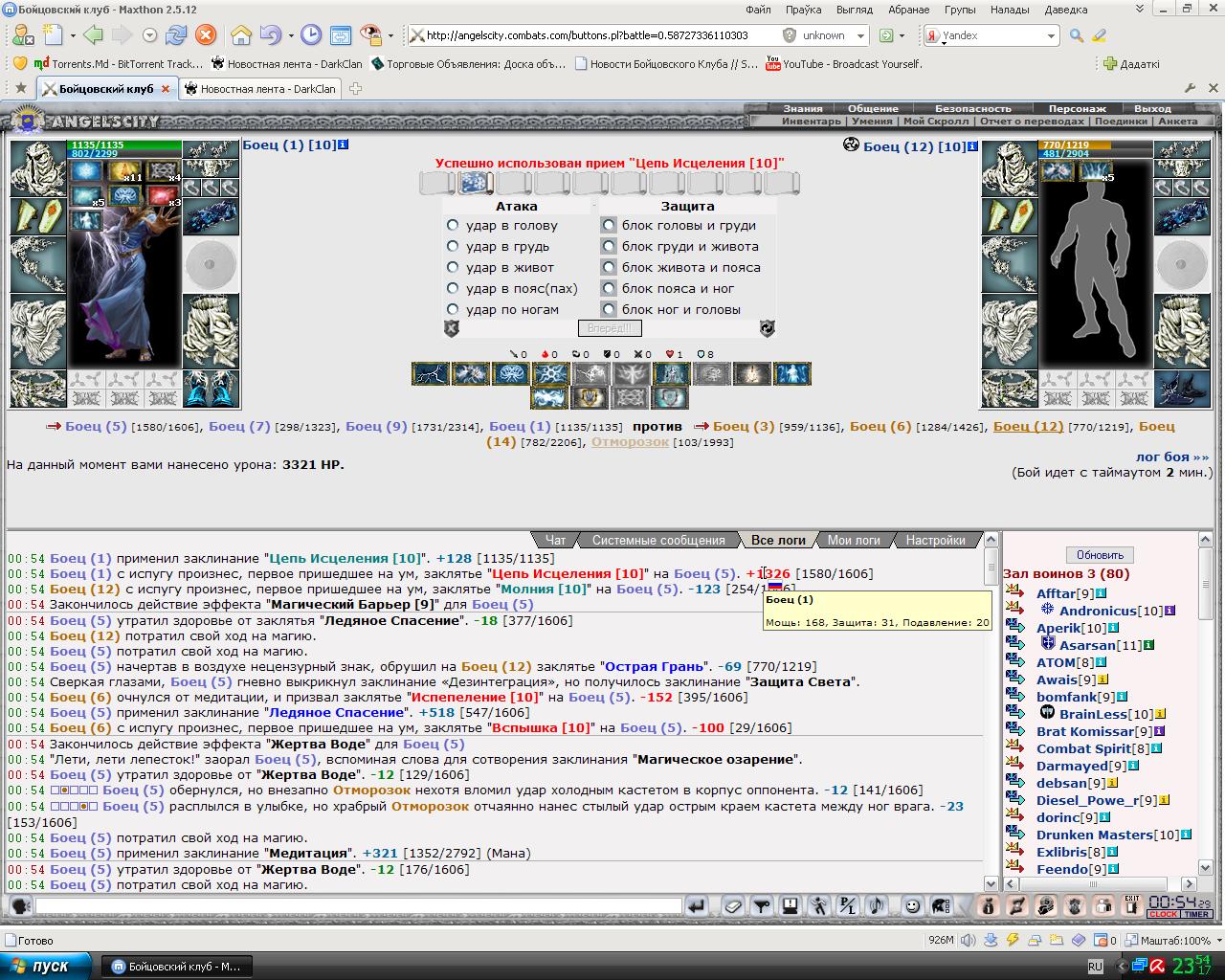Click the shield-with-hand spell icon in second row

[x=590, y=397]
